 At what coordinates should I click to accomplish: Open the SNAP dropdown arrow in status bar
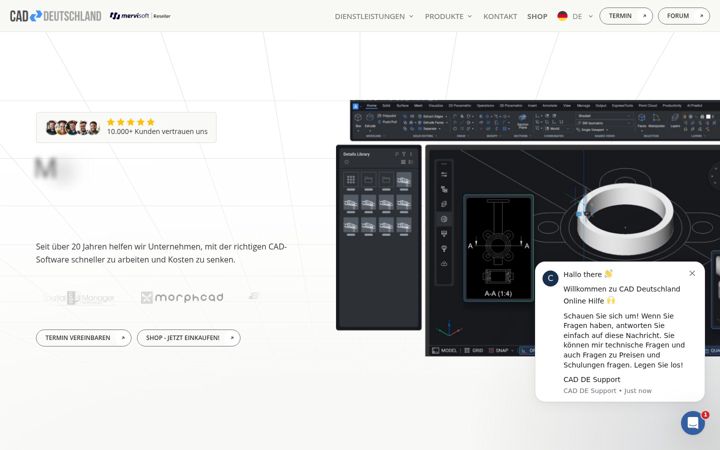click(512, 350)
